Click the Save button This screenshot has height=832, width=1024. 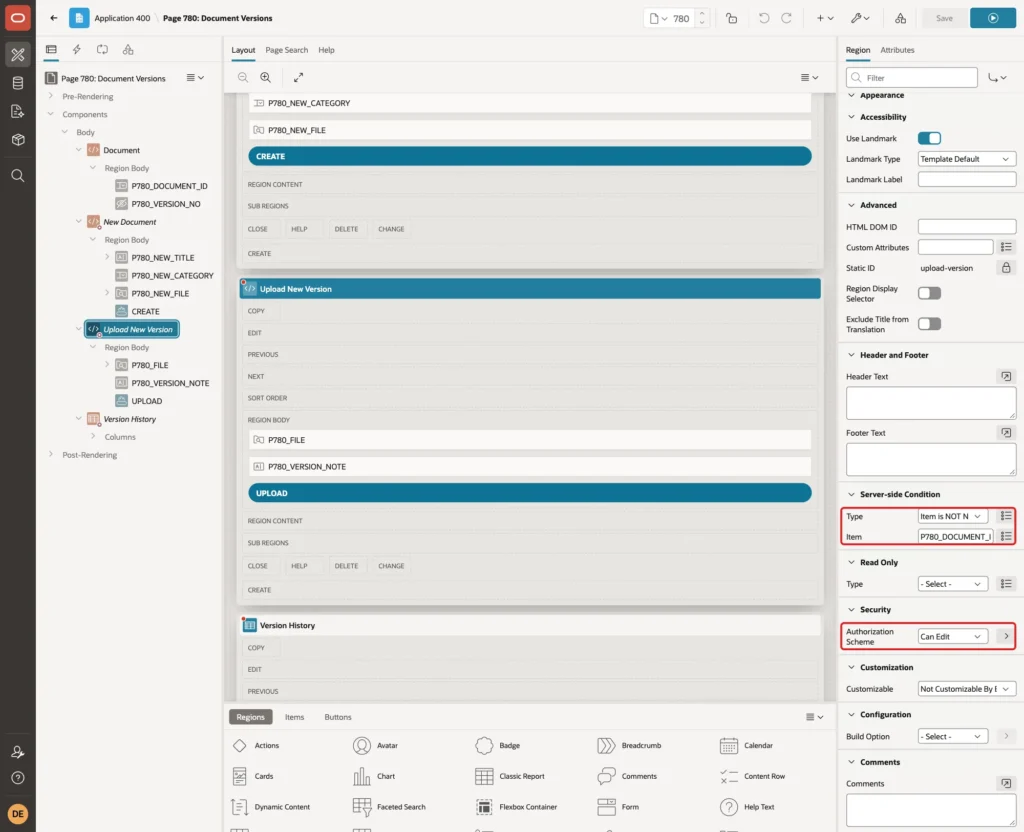[944, 18]
